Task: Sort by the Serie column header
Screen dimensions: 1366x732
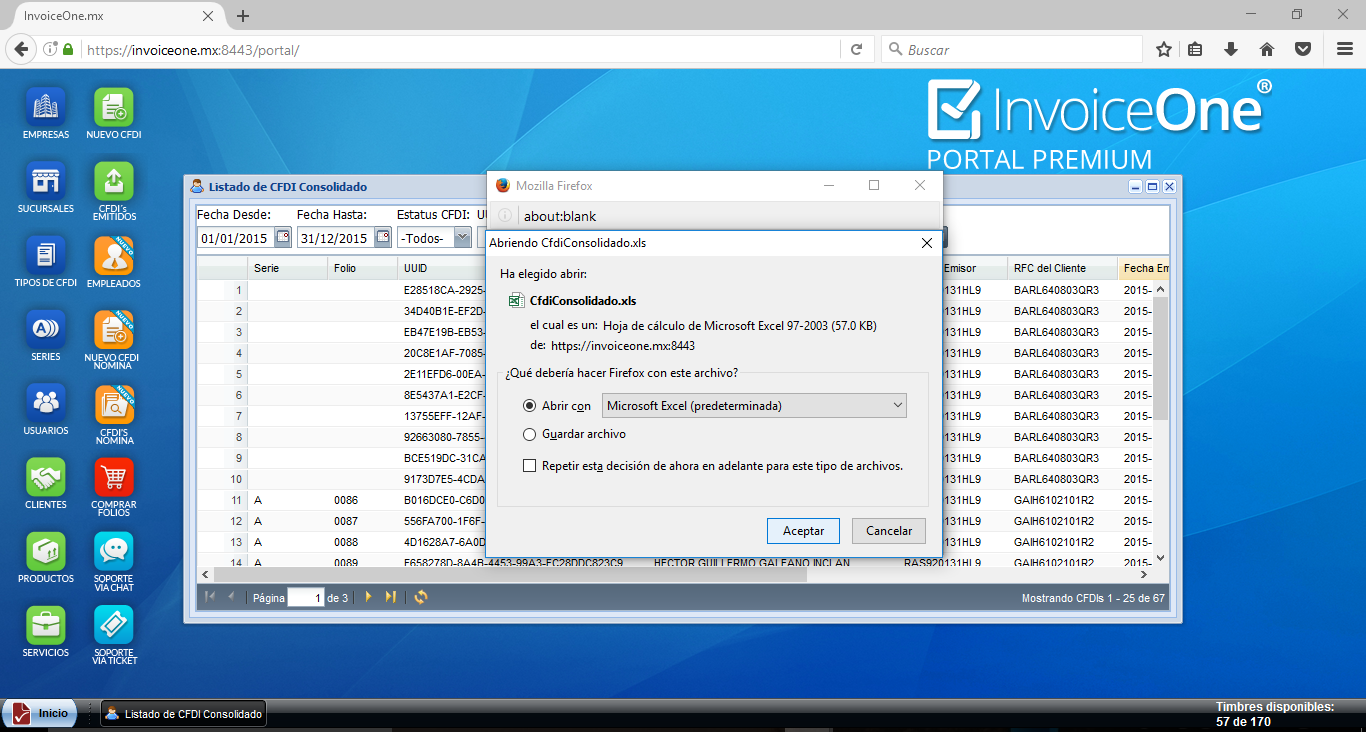Action: coord(288,268)
